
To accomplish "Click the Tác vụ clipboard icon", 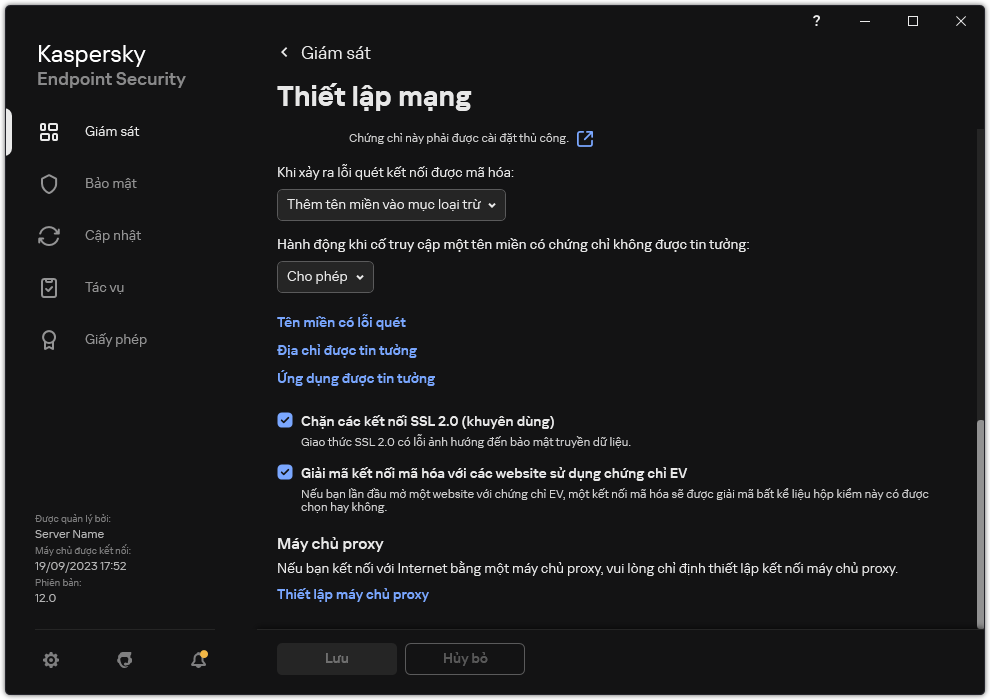I will [x=49, y=288].
